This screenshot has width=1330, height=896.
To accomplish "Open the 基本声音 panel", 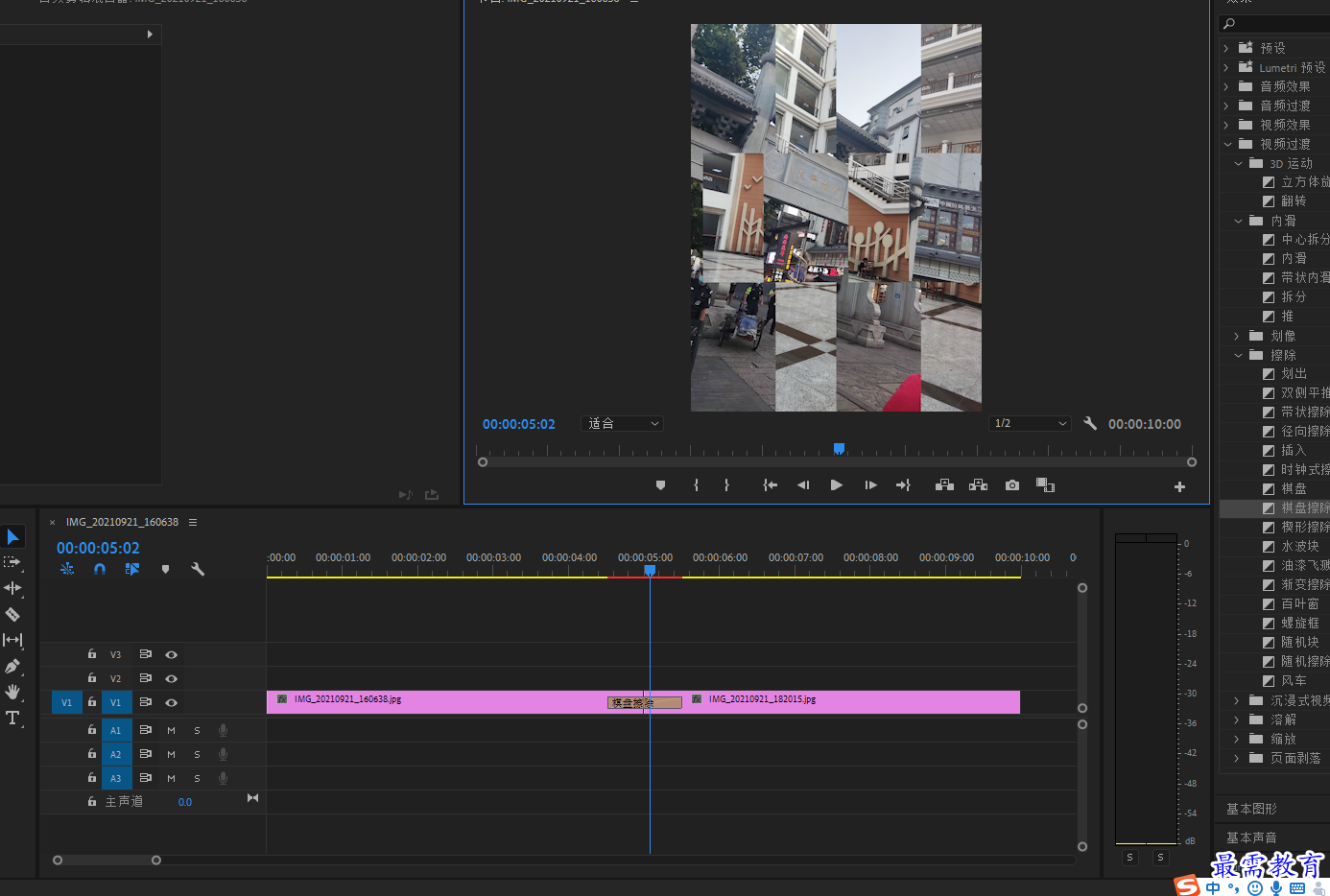I will pyautogui.click(x=1251, y=837).
